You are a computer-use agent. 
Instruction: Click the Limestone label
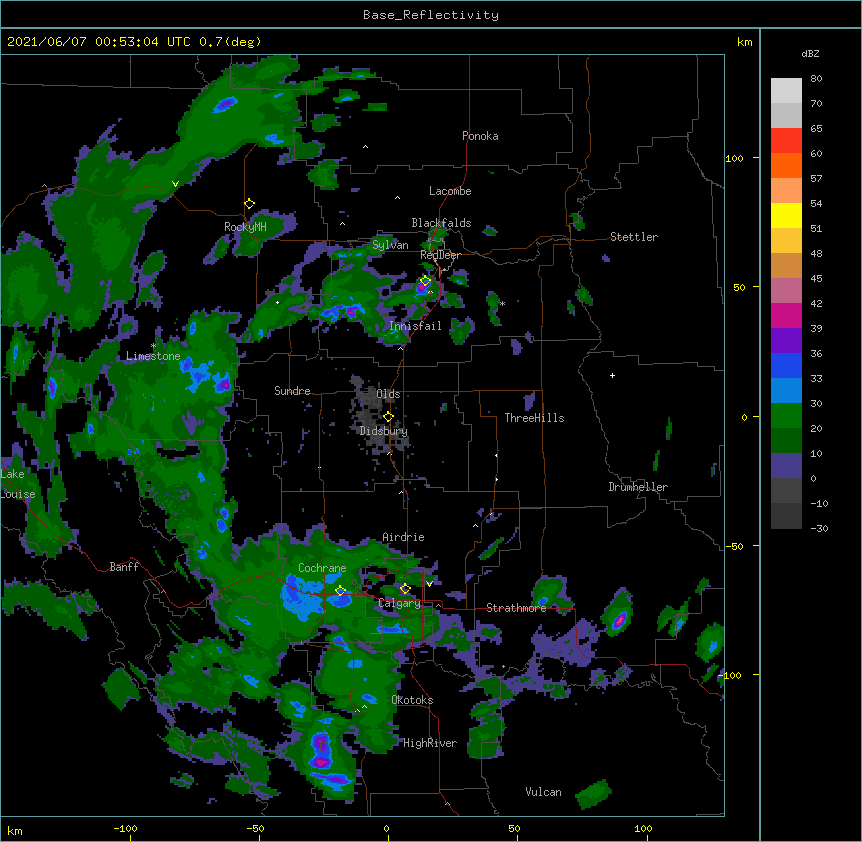153,356
